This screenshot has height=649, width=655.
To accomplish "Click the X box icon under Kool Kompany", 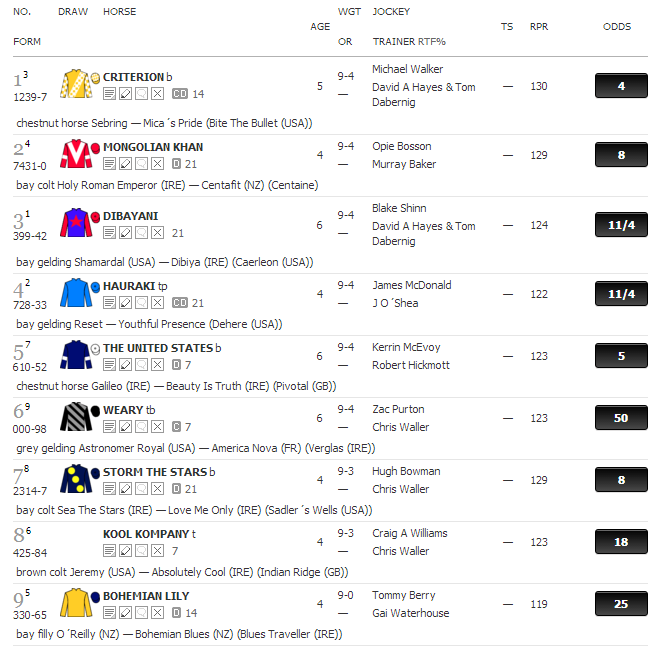I will click(157, 551).
